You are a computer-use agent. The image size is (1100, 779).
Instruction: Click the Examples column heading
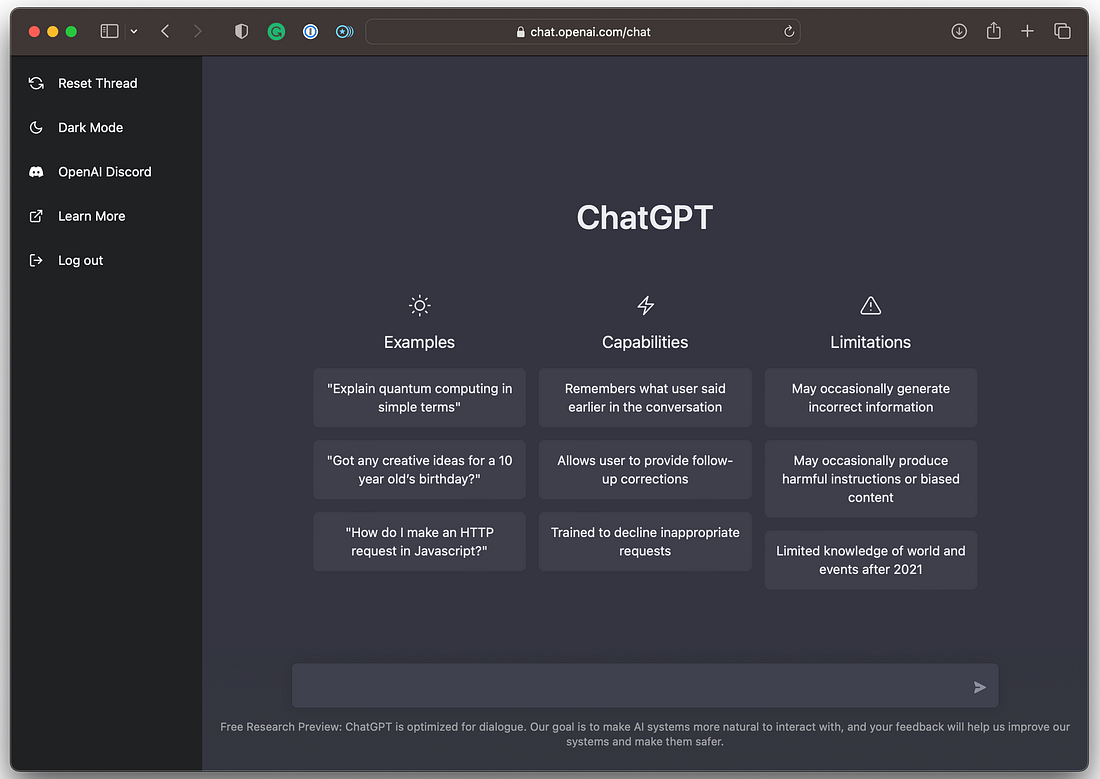coord(420,342)
